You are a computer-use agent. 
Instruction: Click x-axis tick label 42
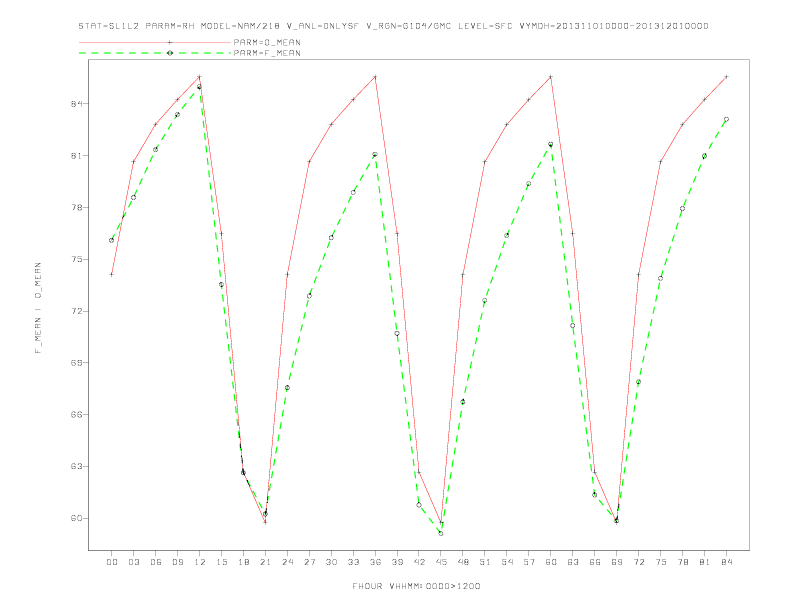point(419,562)
